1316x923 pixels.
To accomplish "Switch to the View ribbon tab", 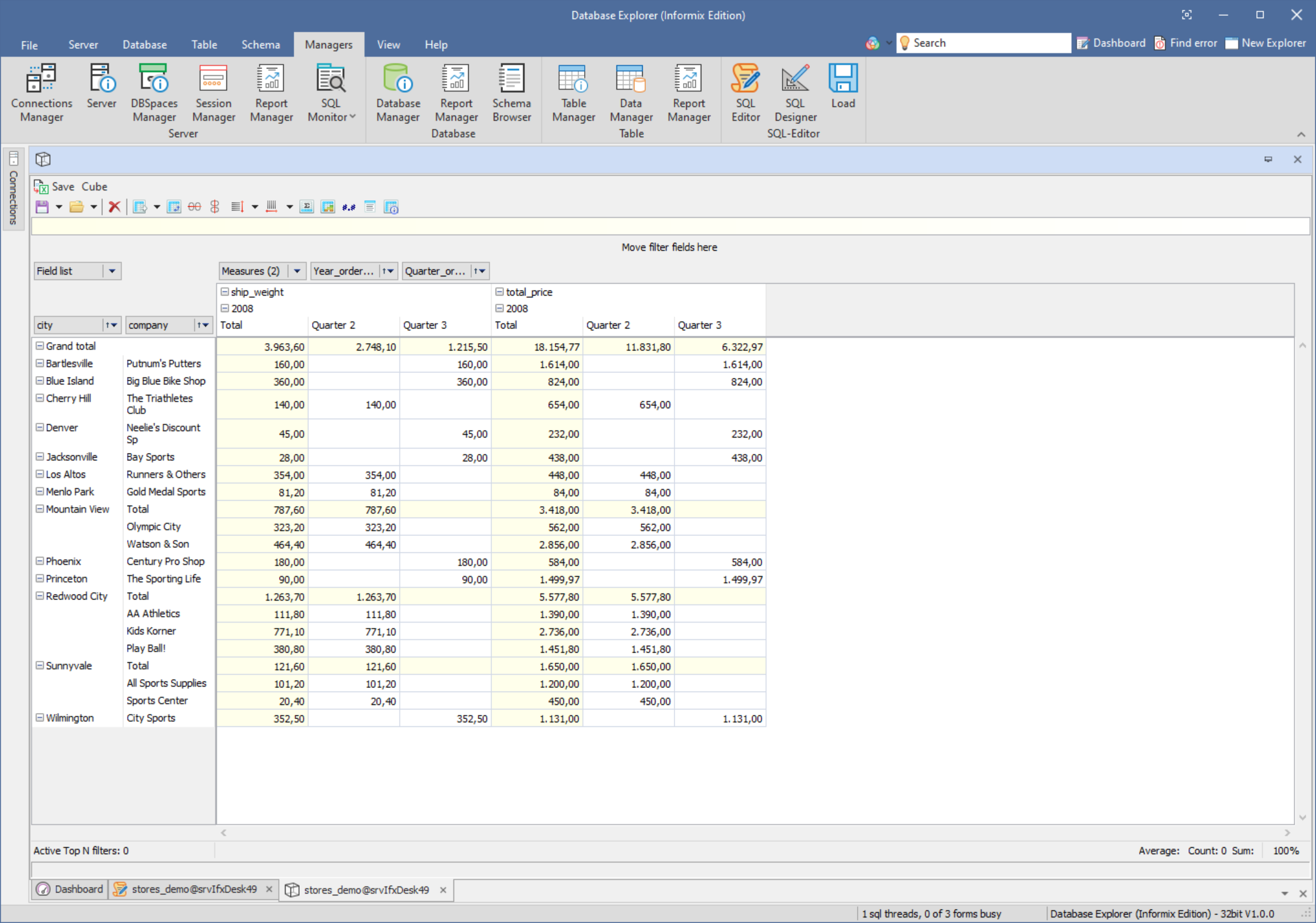I will [x=388, y=45].
